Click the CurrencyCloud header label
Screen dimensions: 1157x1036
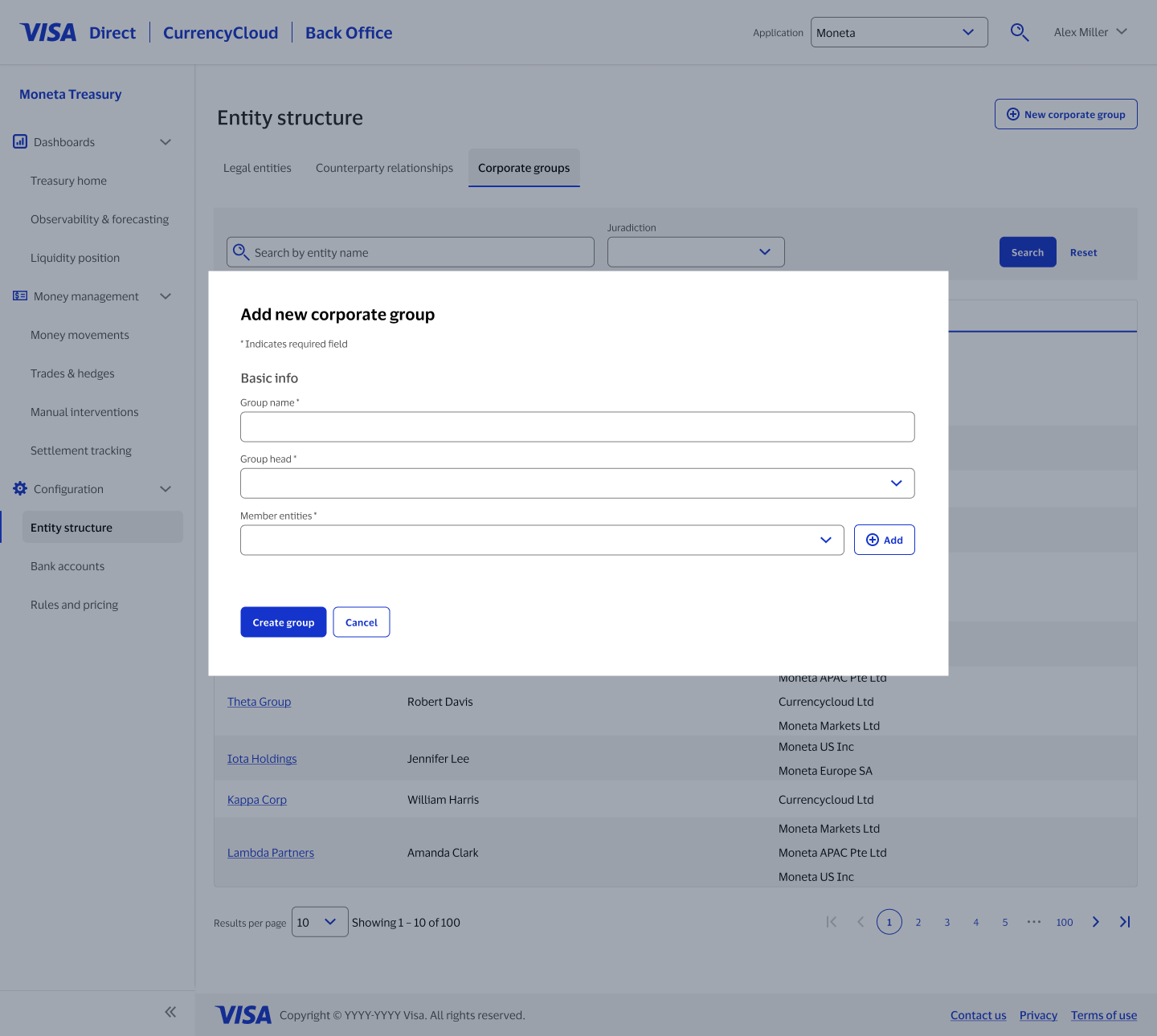pos(220,33)
